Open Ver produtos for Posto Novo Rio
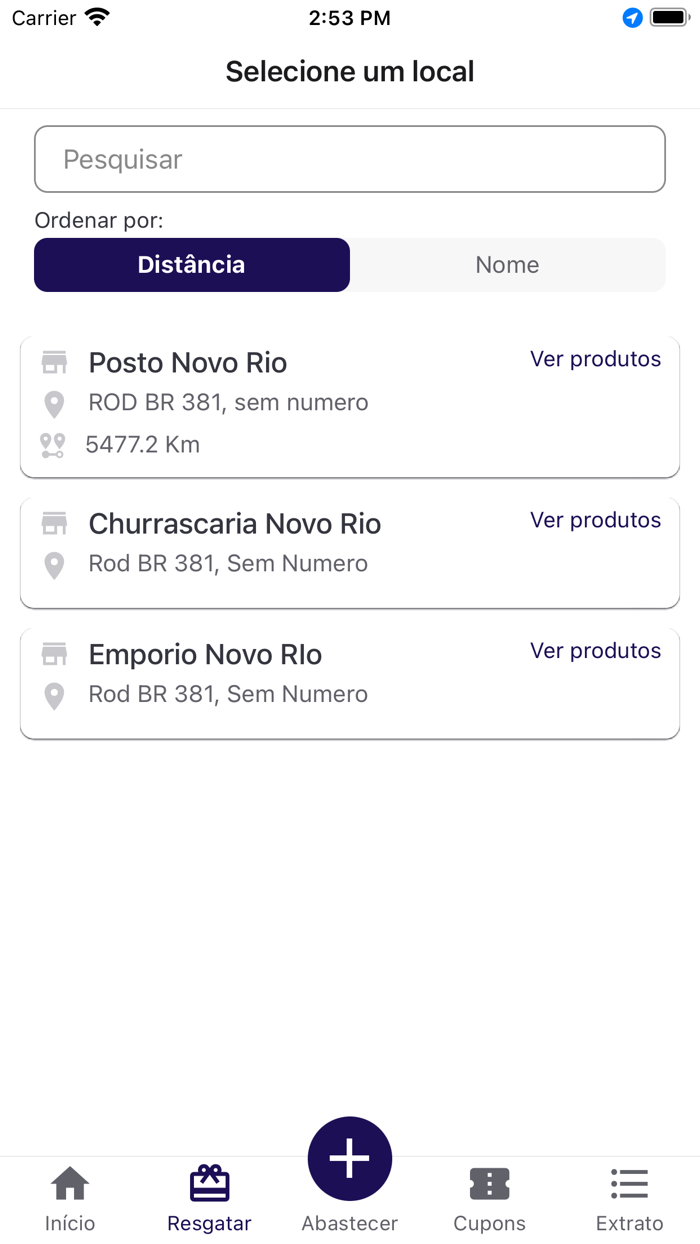This screenshot has width=700, height=1244. (595, 358)
